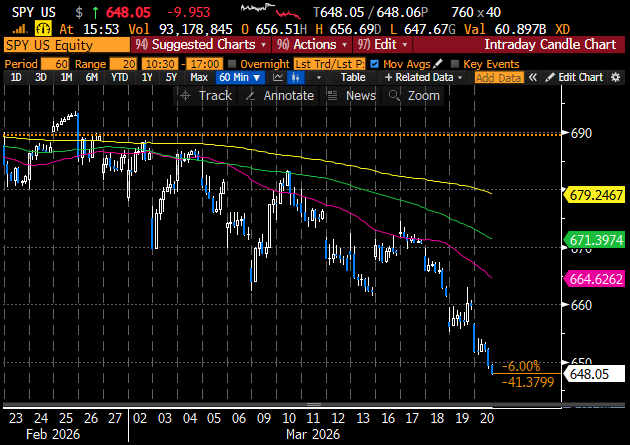
Task: Open the Actions dropdown menu
Action: click(x=312, y=45)
